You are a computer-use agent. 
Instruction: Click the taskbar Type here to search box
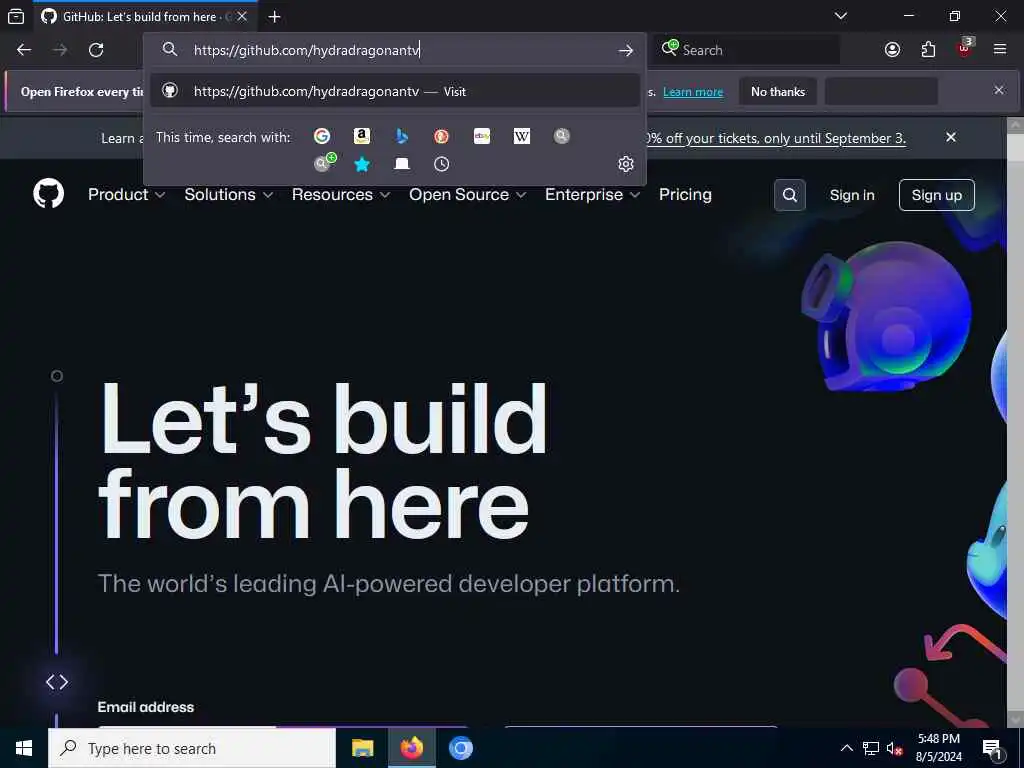pos(192,748)
